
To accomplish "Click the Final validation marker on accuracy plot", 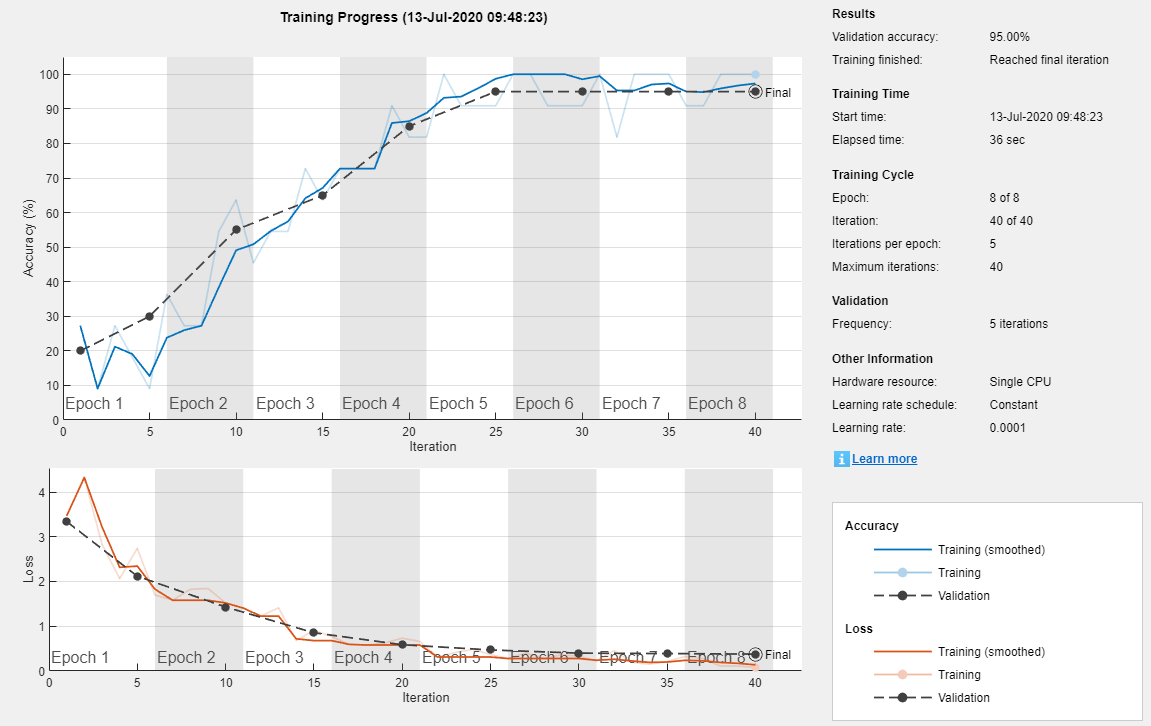I will 755,92.
